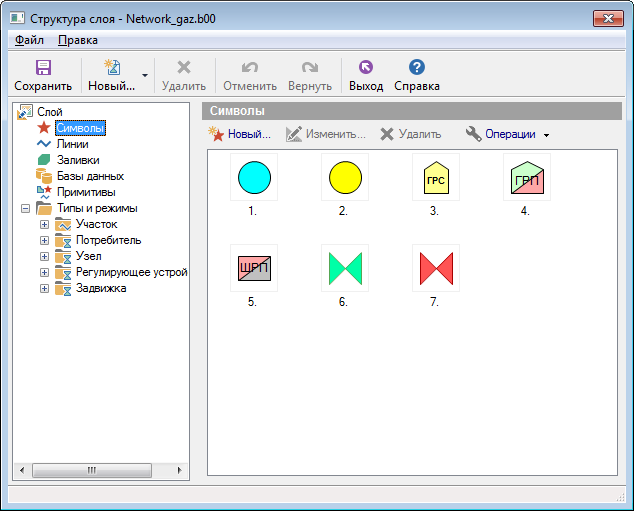Click the Выход exit icon

pos(365,68)
